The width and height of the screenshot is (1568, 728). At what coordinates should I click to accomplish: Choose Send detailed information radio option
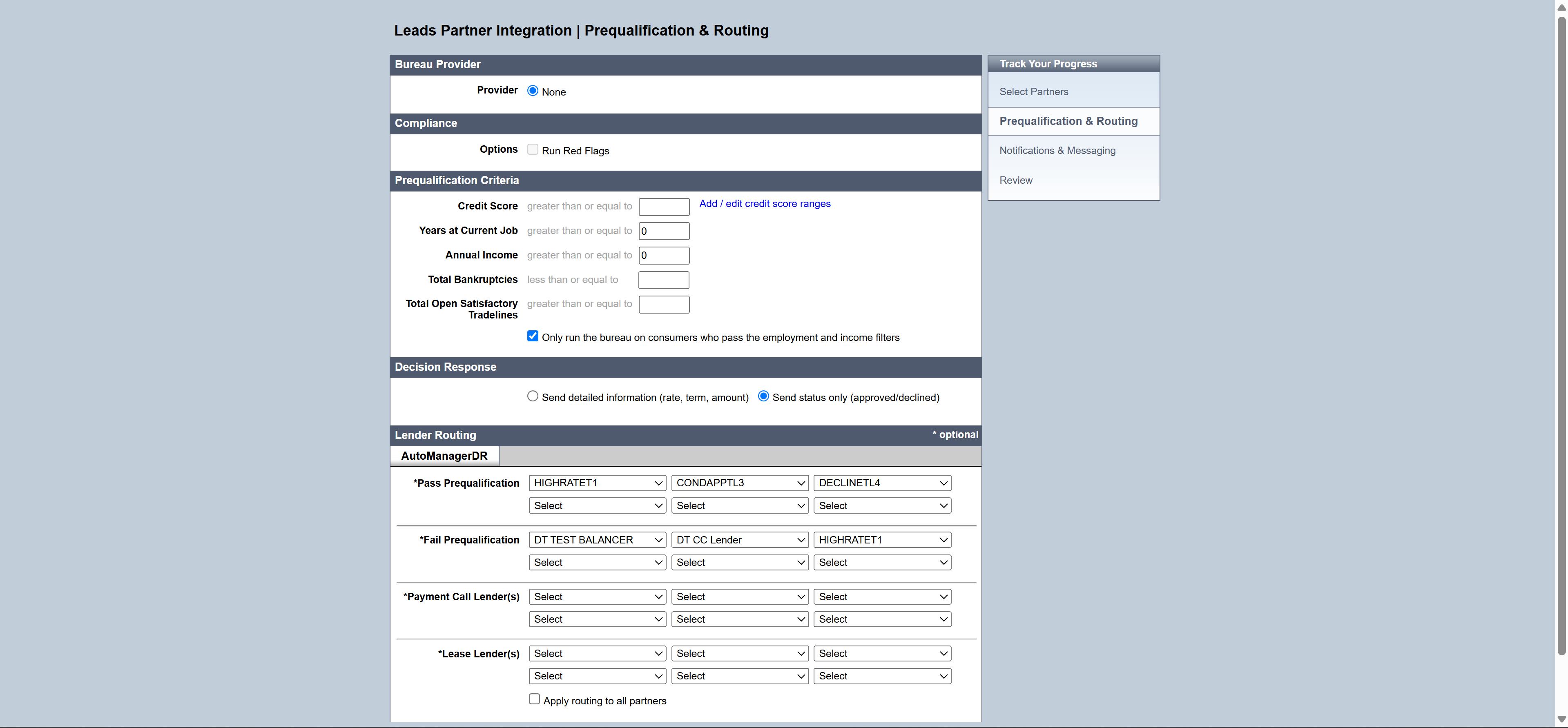point(533,396)
